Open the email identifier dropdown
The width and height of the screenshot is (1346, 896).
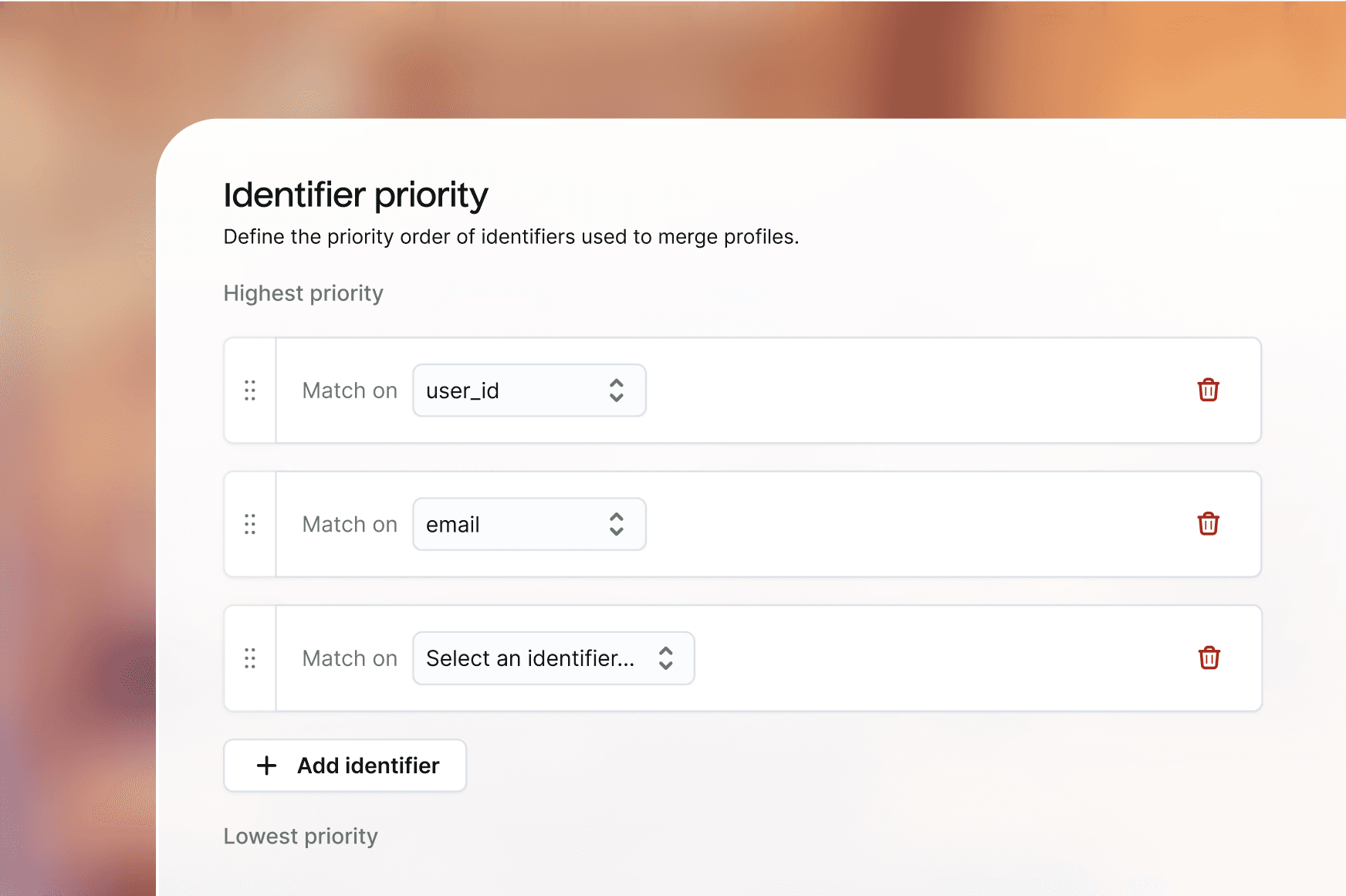(529, 524)
